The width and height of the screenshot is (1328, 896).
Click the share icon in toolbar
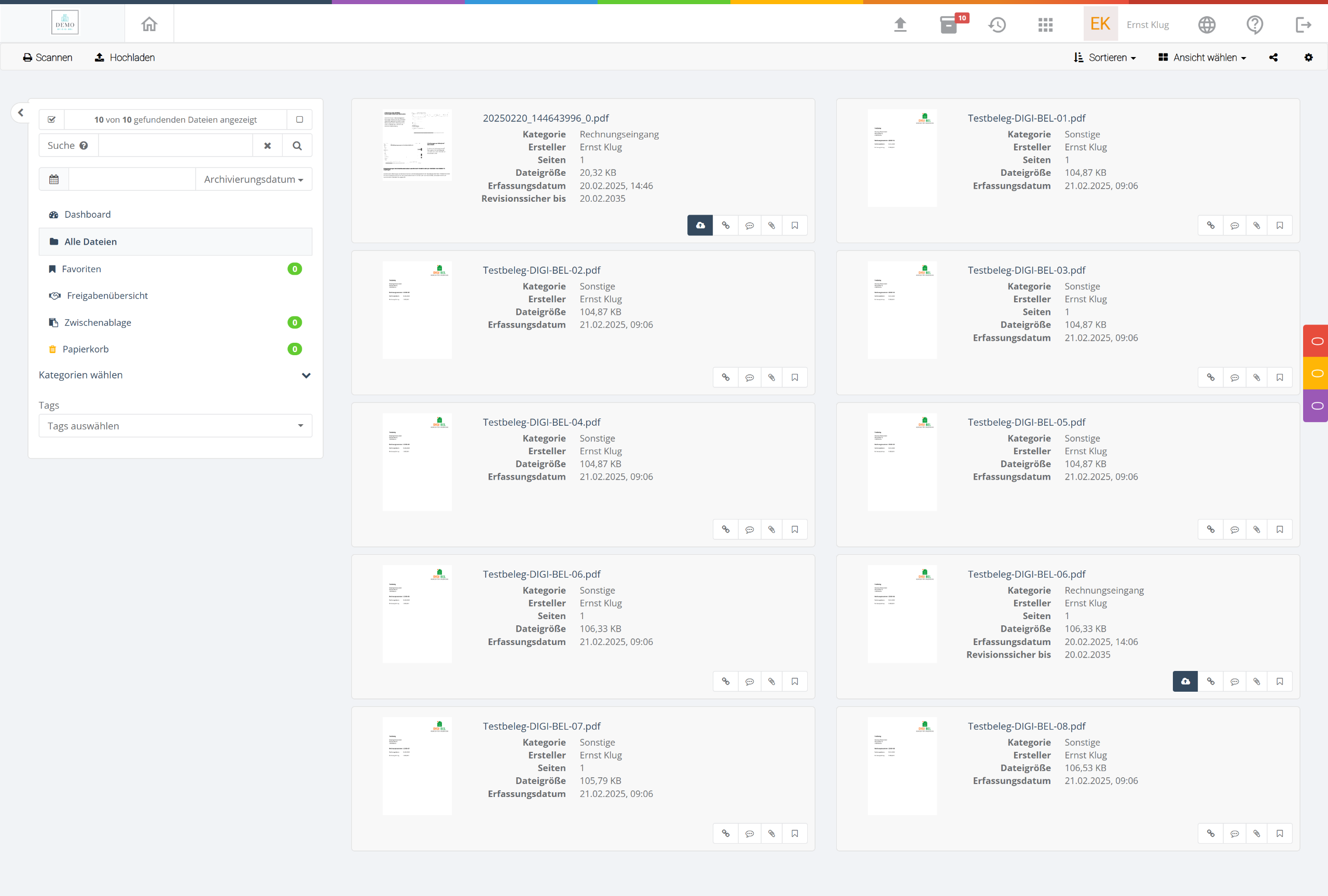pos(1273,58)
